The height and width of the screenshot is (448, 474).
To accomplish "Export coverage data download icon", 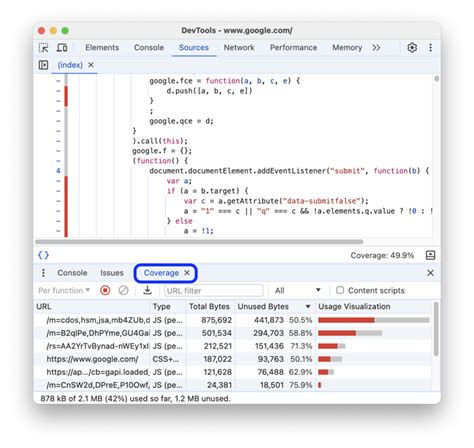I will (x=147, y=291).
